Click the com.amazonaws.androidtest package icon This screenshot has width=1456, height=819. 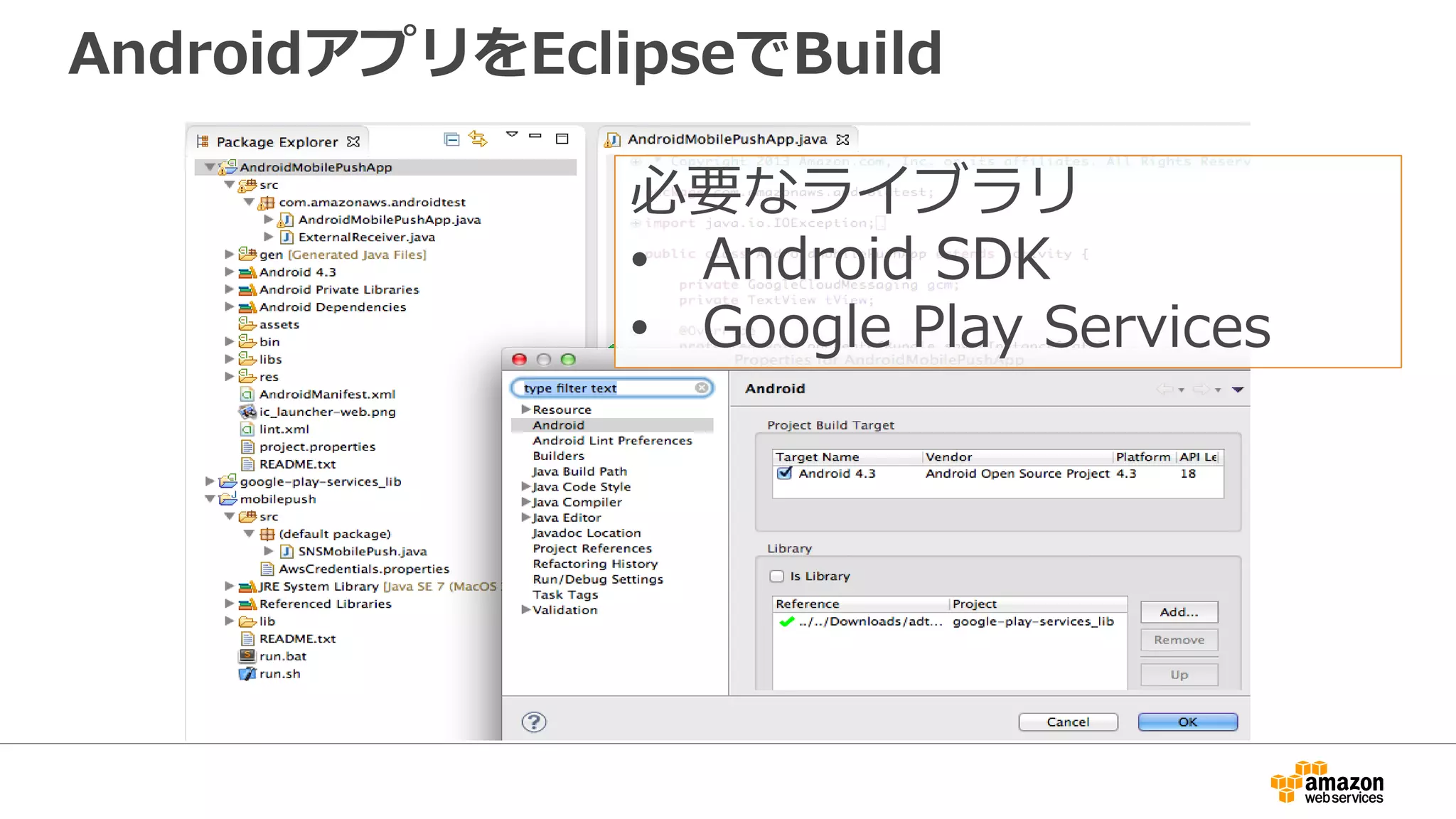point(267,203)
